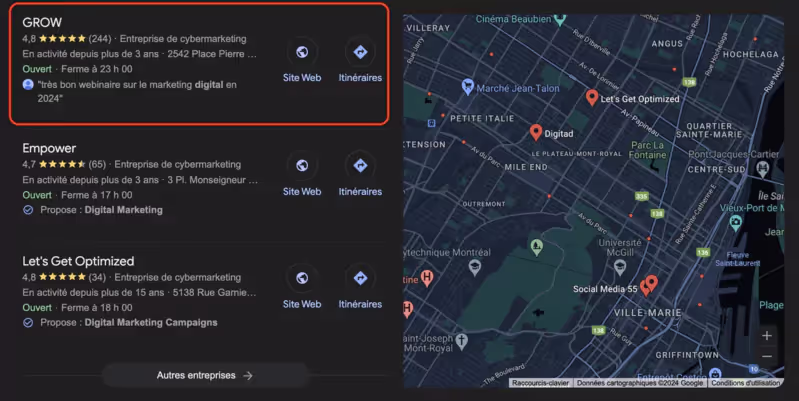This screenshot has height=401, width=799.
Task: Click the Let's Get Optimized 4,8 rating
Action: click(64, 277)
